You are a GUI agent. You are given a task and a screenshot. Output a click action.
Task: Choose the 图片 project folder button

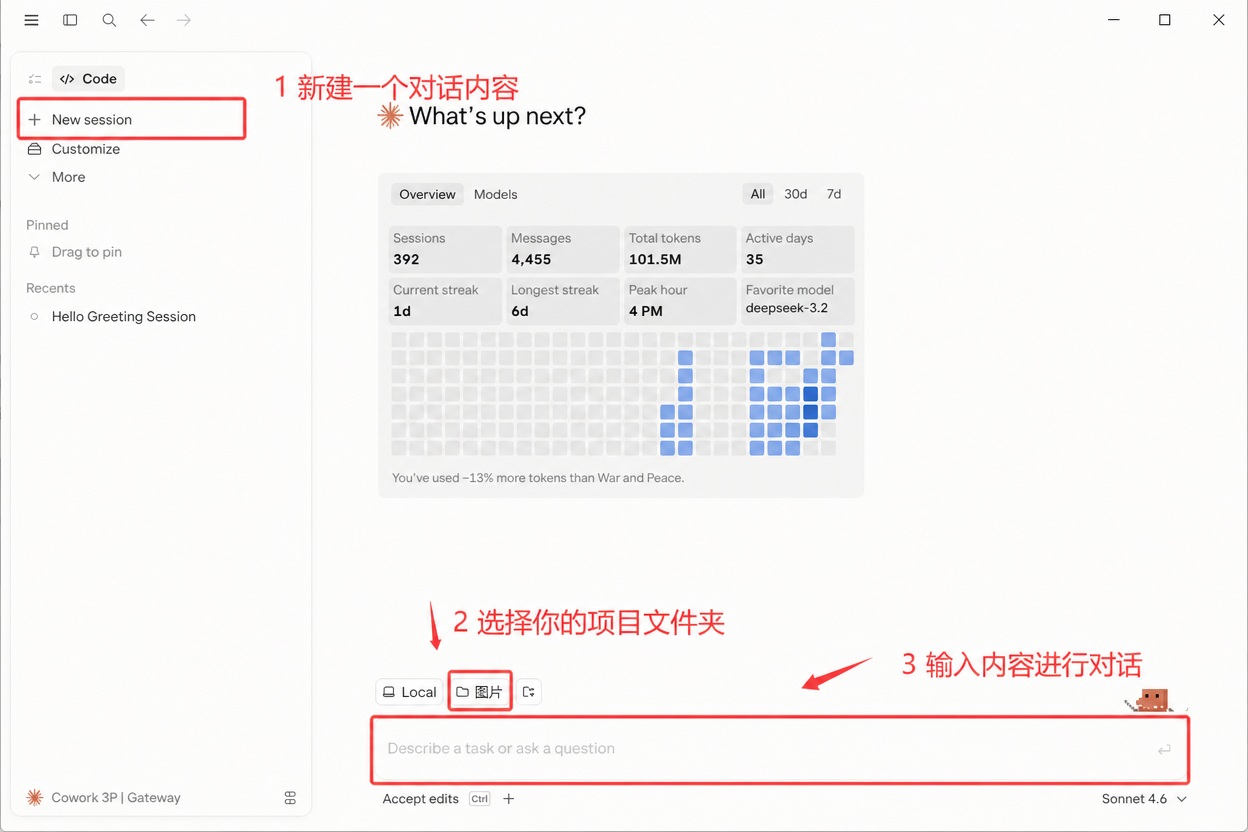(480, 692)
